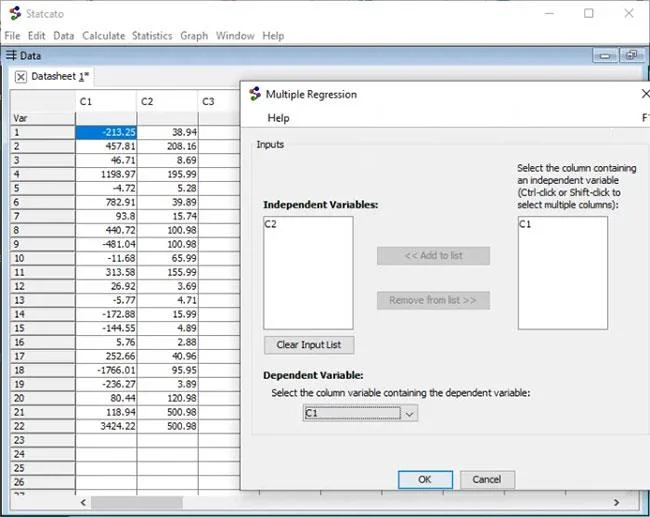Screen dimensions: 650x517
Task: Switch to the Datasheet 1 tab
Action: point(60,77)
